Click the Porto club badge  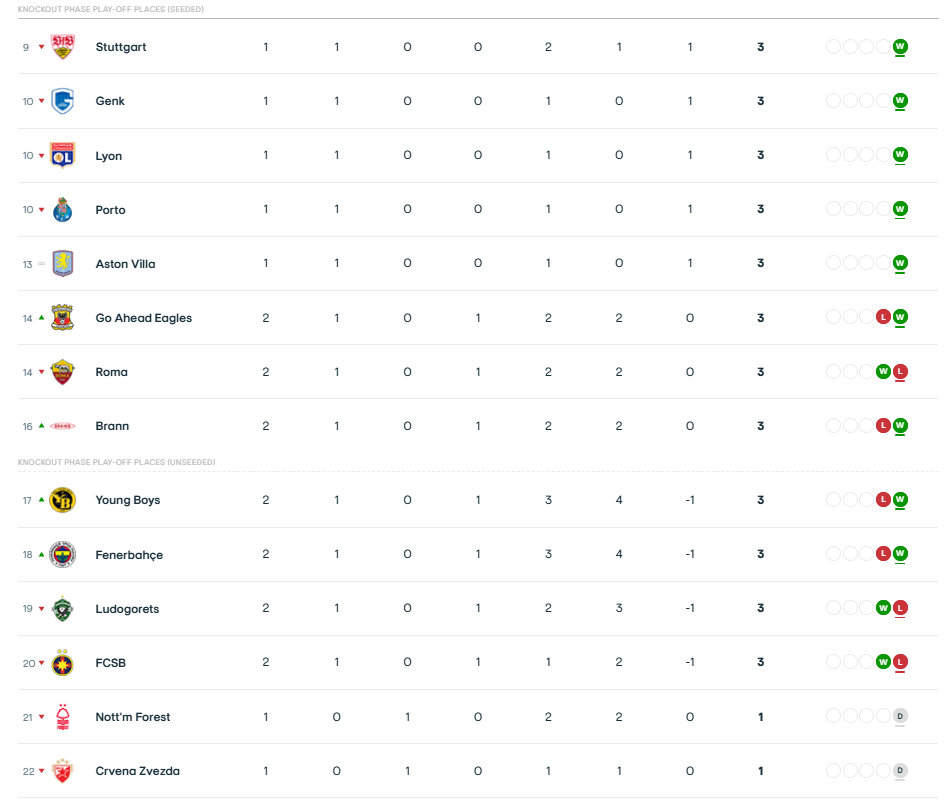[x=63, y=210]
